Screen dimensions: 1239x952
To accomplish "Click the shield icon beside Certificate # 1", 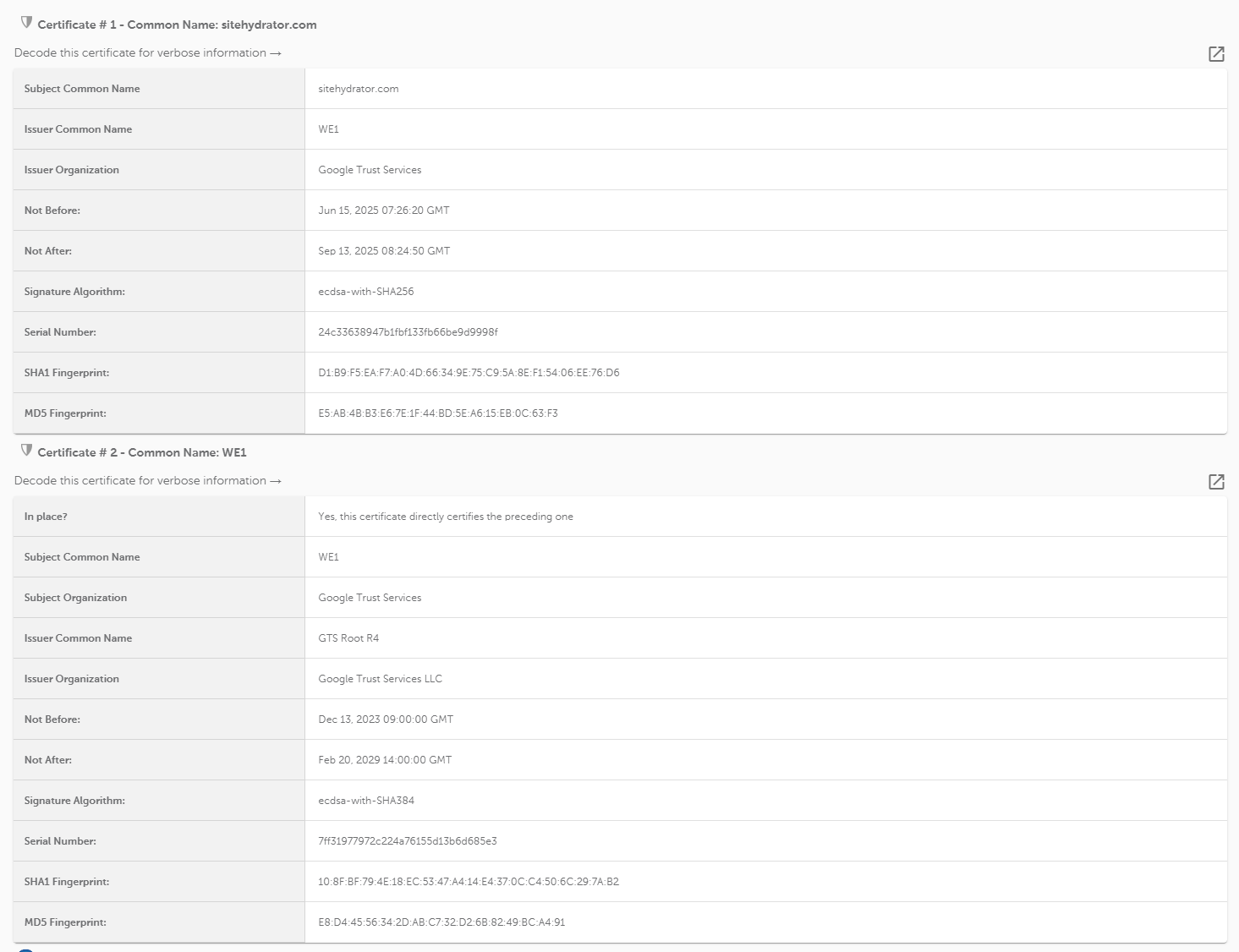I will point(26,22).
